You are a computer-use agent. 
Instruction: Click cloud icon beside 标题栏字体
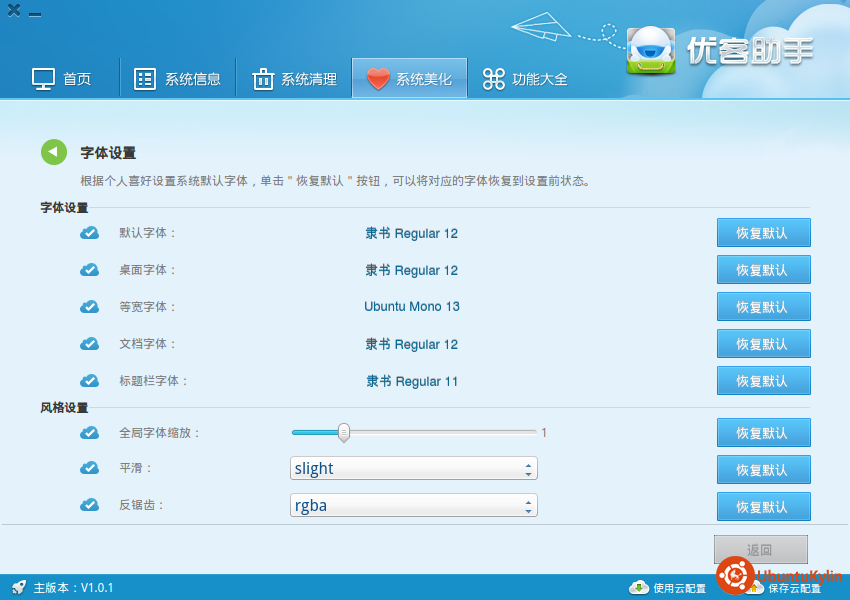point(89,381)
